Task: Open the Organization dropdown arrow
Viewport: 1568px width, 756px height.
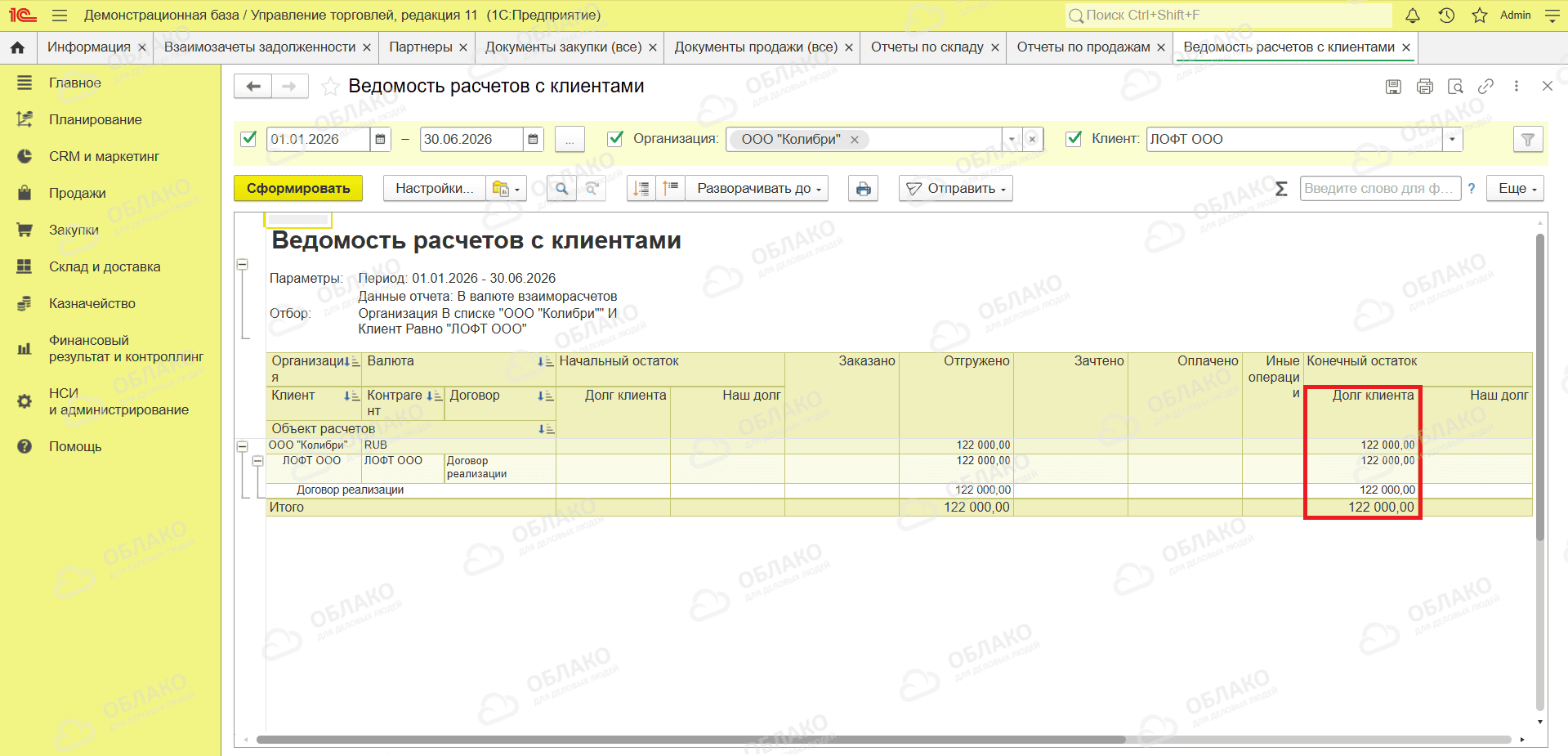Action: (1012, 140)
